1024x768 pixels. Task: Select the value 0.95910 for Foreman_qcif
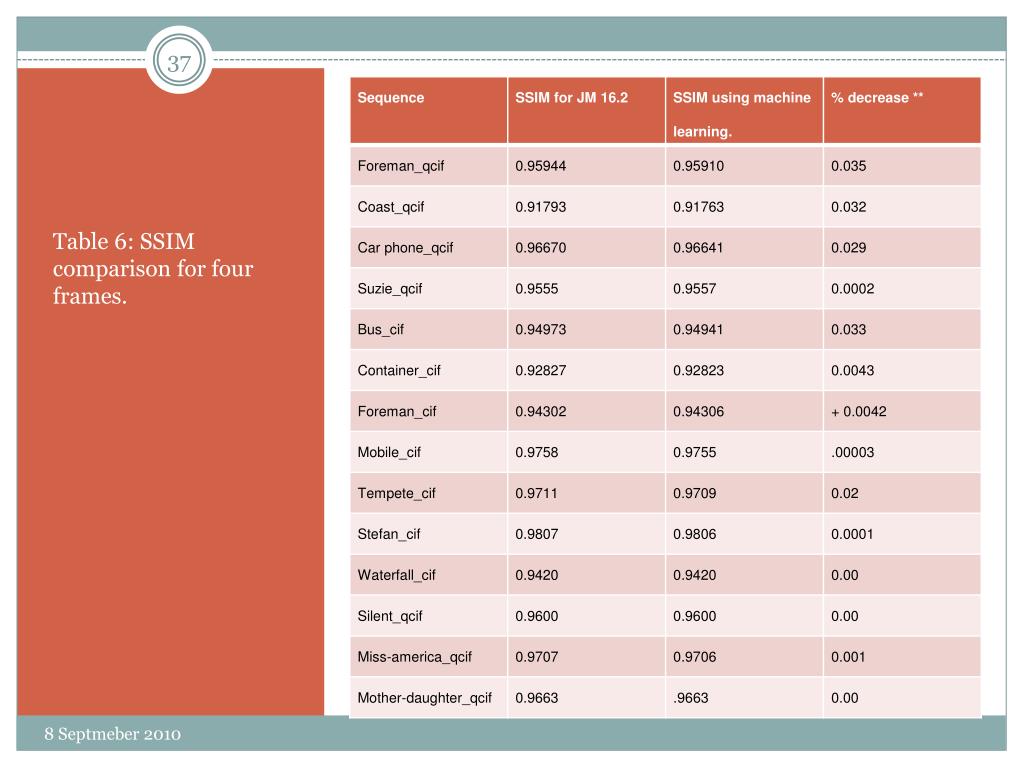699,166
